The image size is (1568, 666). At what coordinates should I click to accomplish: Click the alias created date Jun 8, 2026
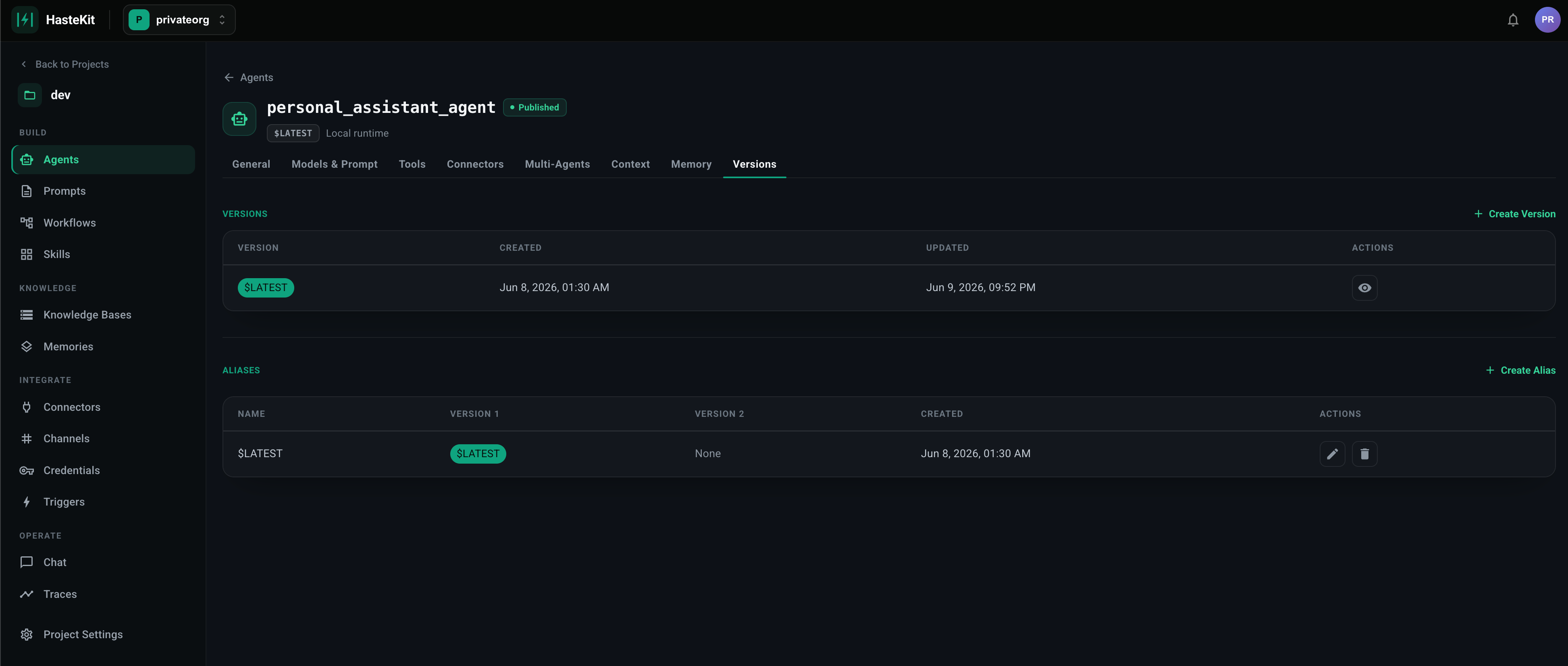(975, 454)
